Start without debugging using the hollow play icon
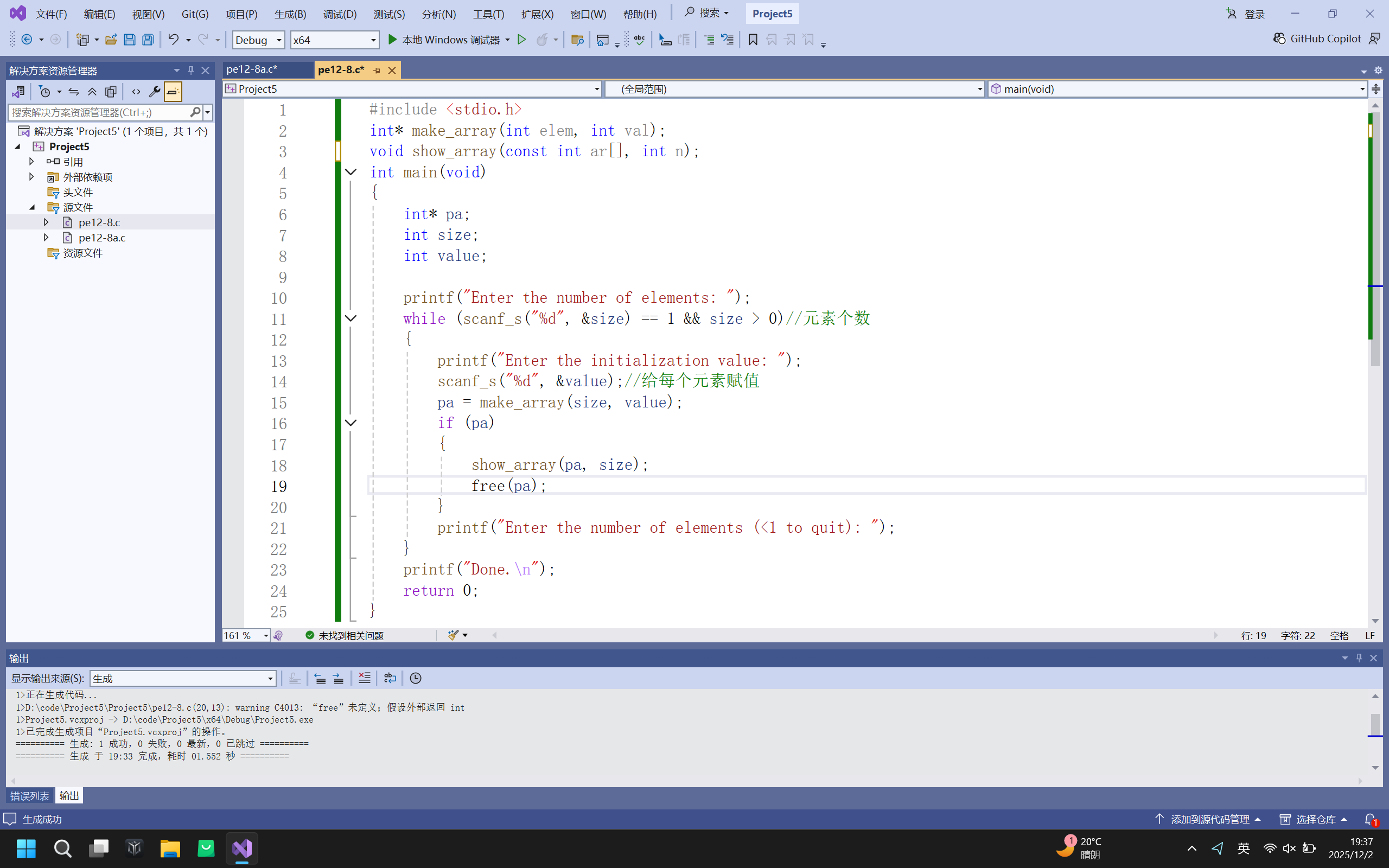The image size is (1389, 868). click(x=522, y=39)
